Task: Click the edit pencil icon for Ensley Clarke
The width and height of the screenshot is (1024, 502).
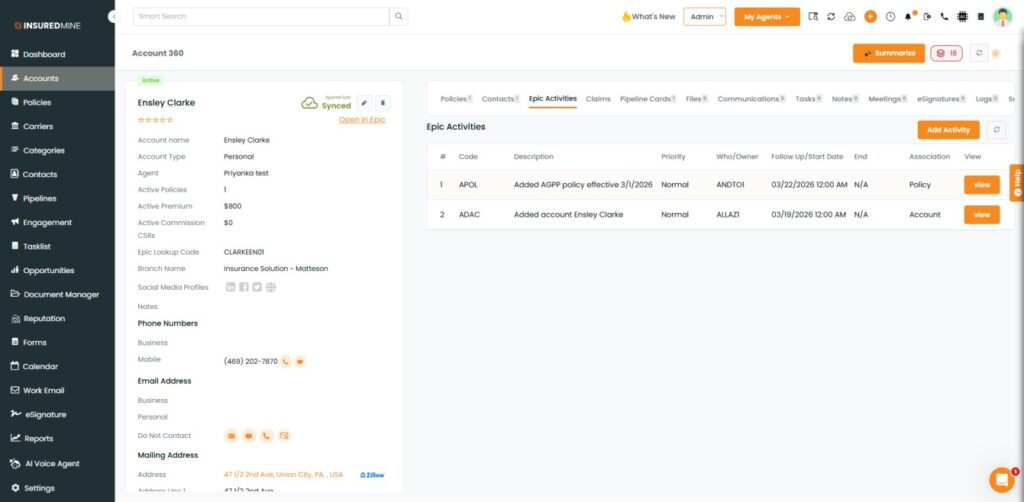Action: [364, 103]
